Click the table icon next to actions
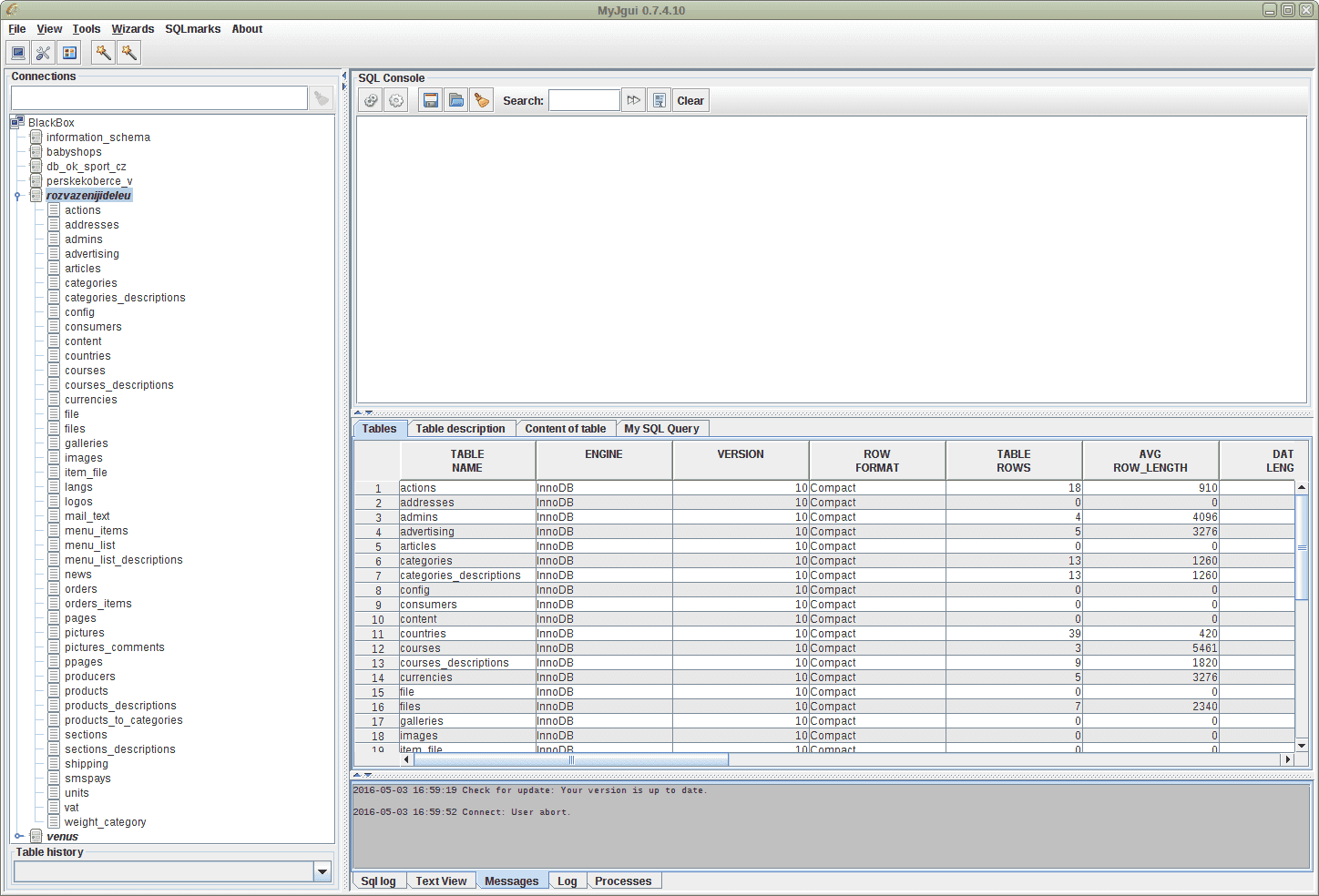 coord(54,209)
